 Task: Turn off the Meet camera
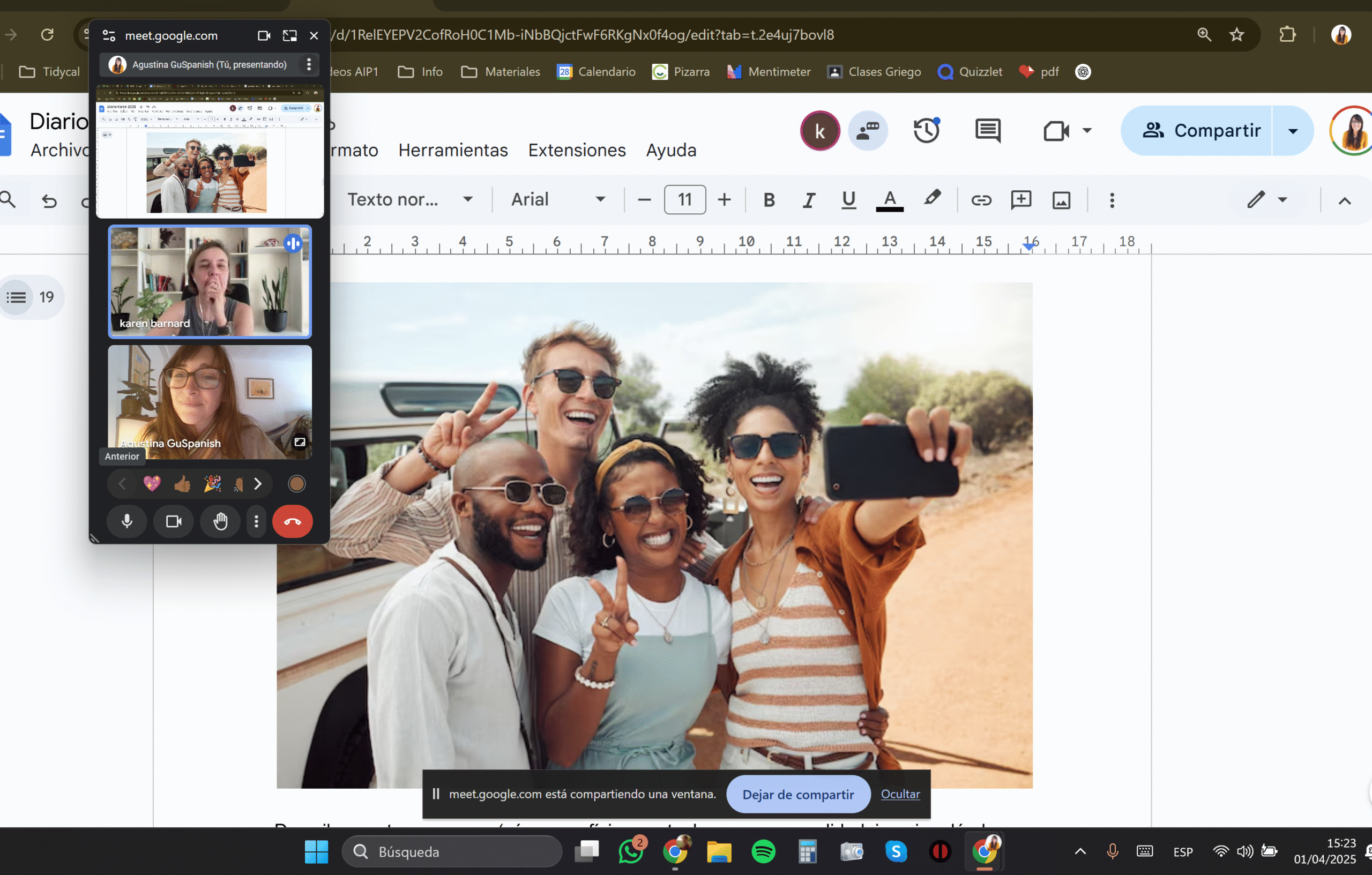(174, 521)
